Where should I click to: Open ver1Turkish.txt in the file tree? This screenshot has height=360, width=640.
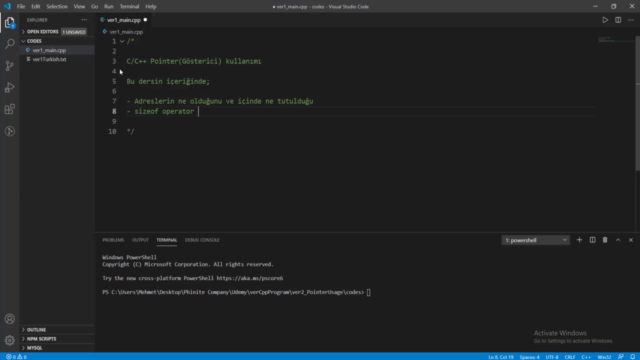[x=49, y=59]
